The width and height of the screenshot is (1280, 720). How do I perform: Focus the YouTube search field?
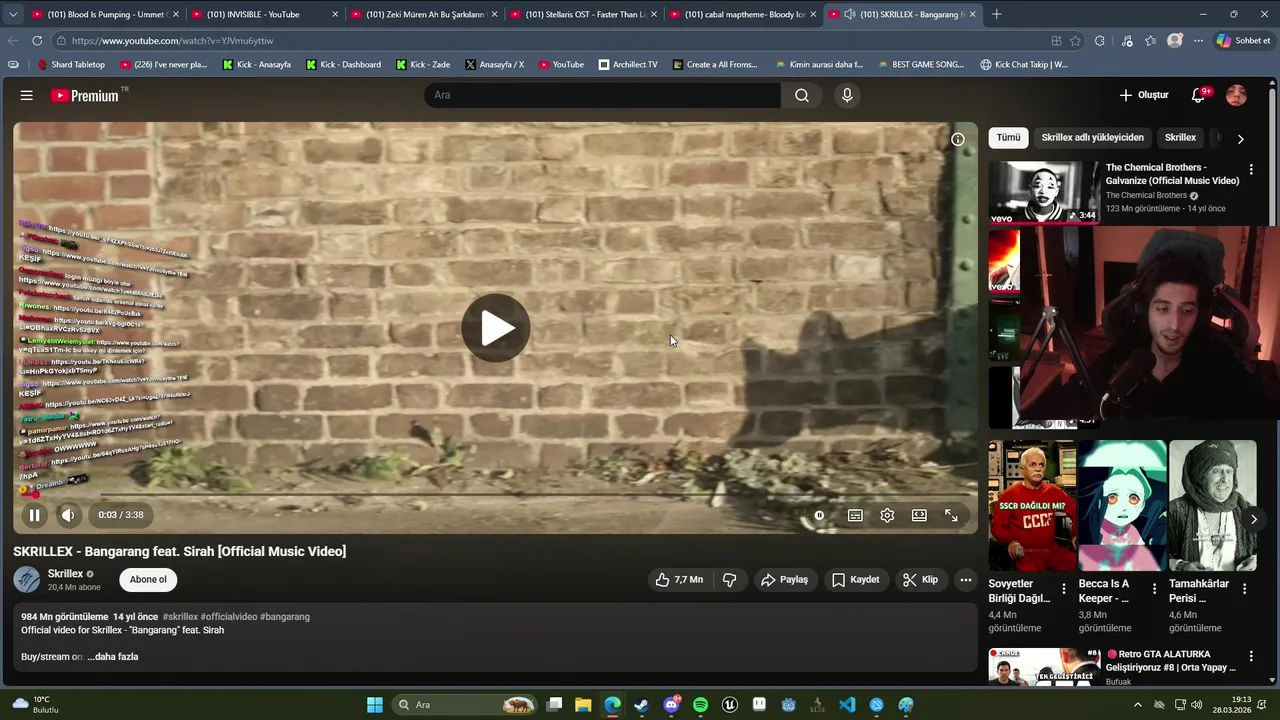click(x=602, y=95)
